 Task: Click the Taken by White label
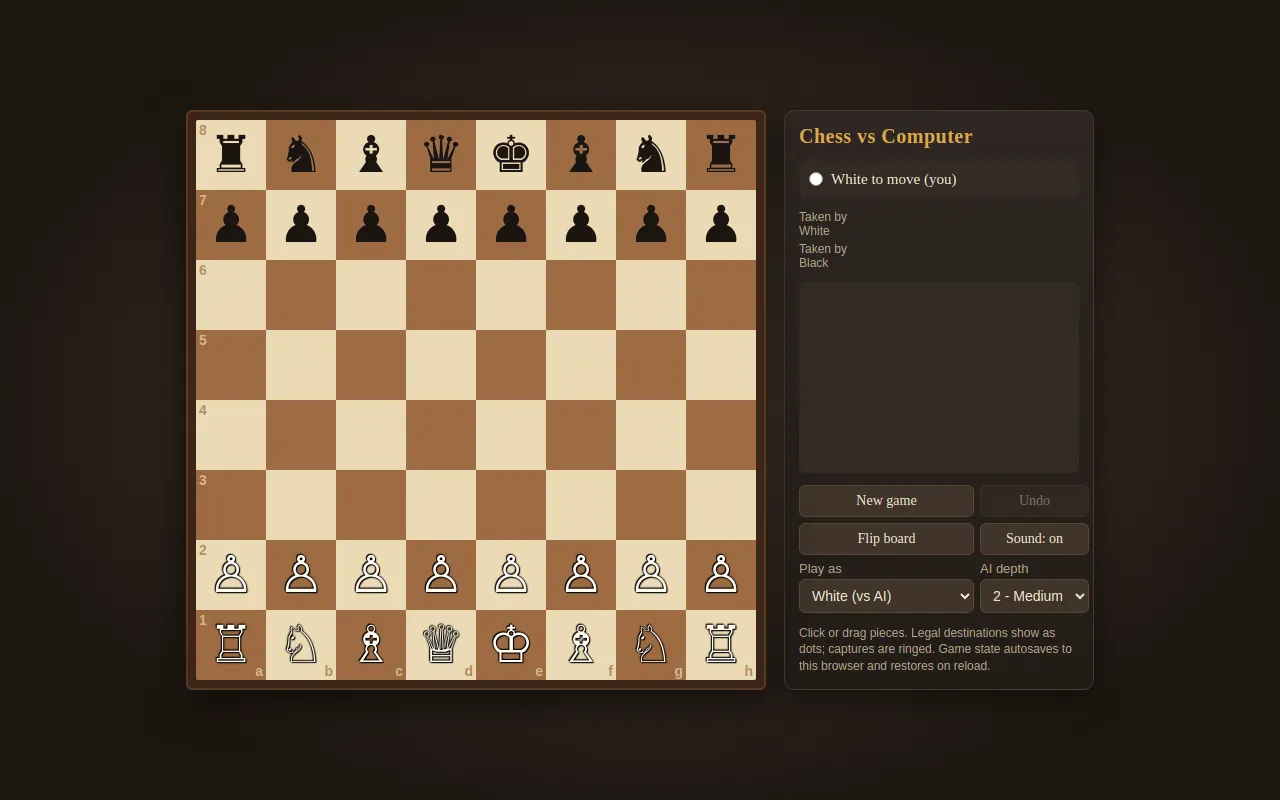click(823, 224)
